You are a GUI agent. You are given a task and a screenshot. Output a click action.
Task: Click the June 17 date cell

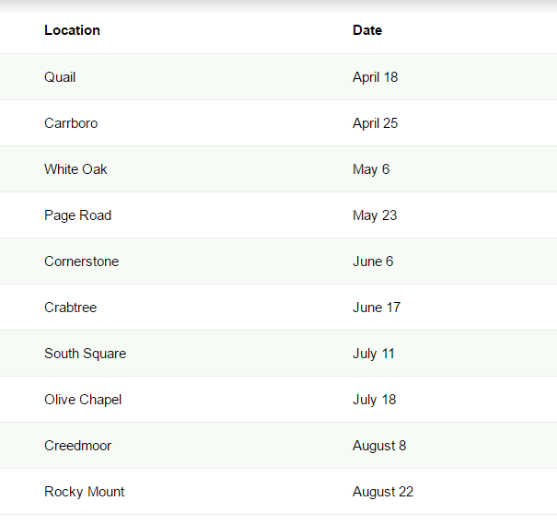click(x=377, y=307)
